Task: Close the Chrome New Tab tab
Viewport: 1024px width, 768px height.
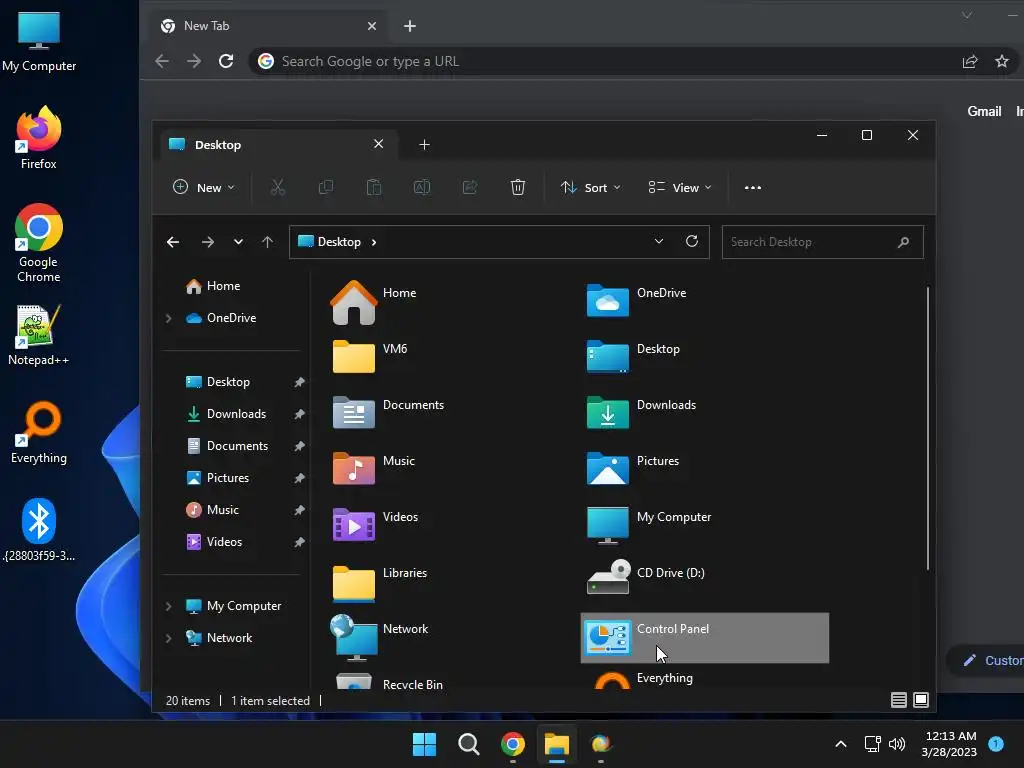Action: click(x=372, y=26)
